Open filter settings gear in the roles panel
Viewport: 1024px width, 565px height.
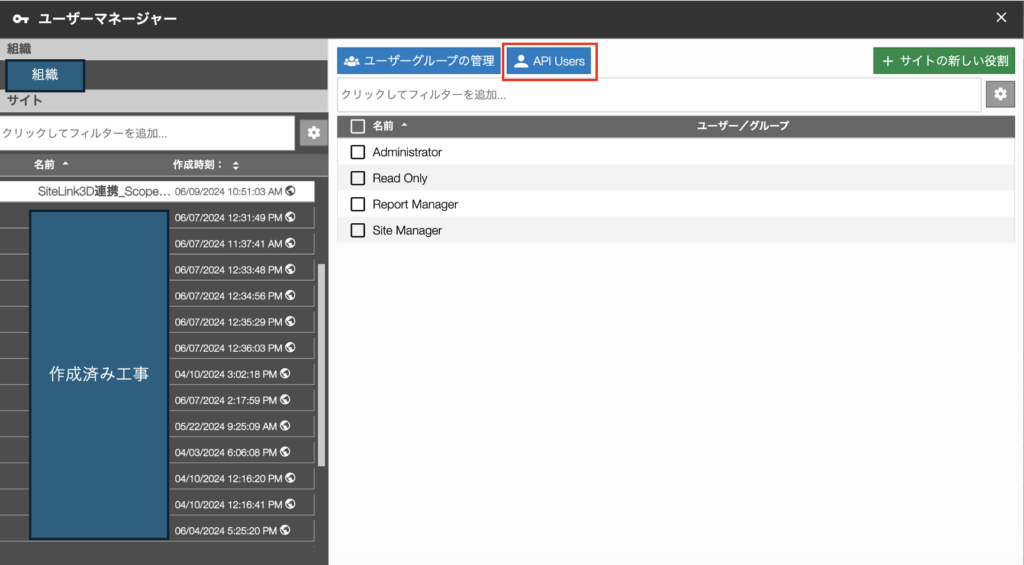[999, 94]
